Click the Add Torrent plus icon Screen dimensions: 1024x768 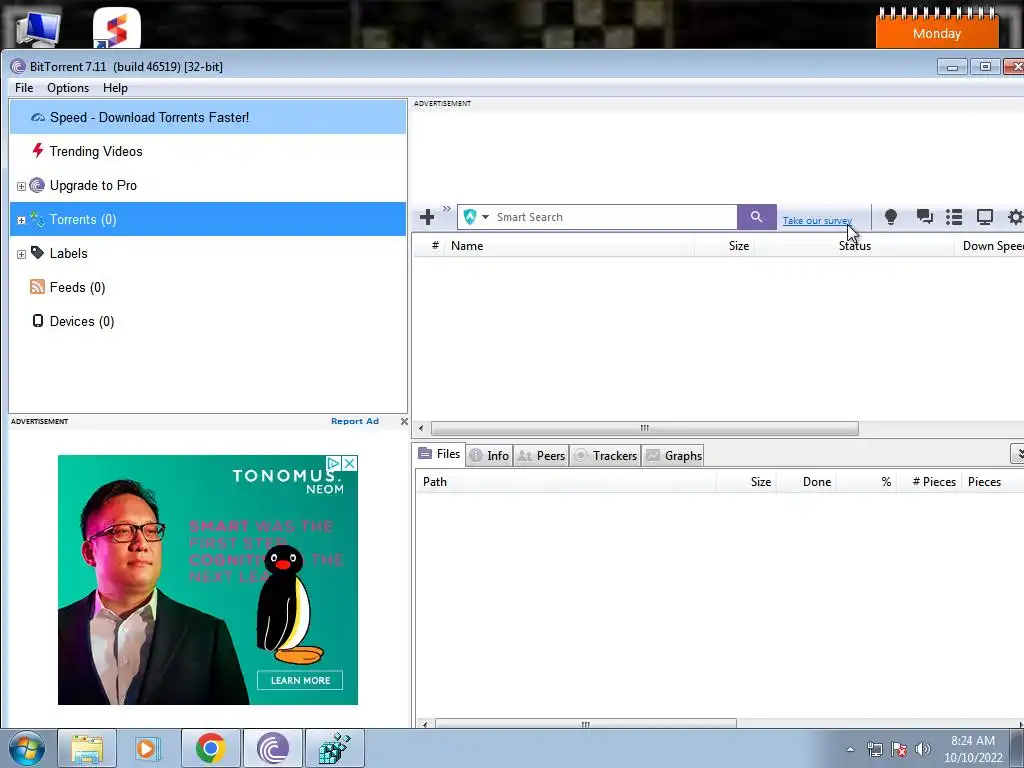coord(427,217)
